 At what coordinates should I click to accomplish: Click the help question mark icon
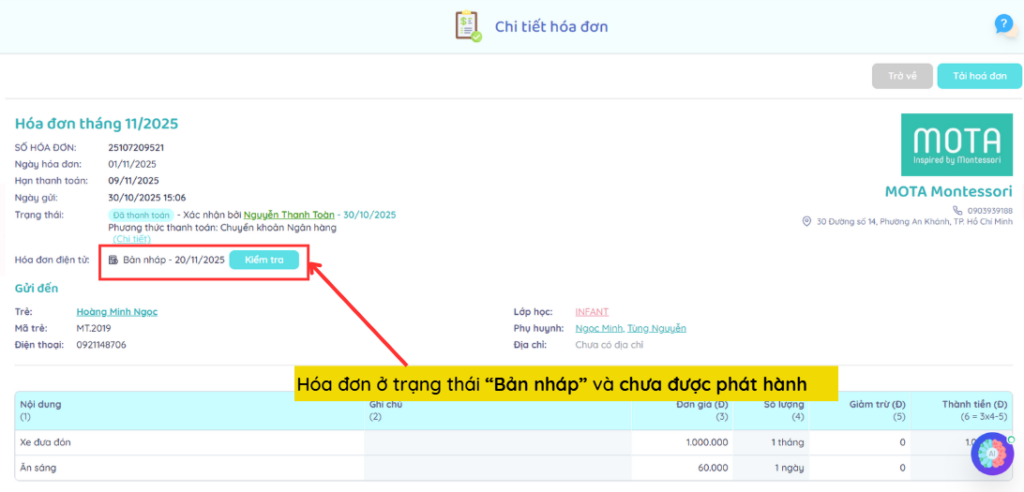1003,25
